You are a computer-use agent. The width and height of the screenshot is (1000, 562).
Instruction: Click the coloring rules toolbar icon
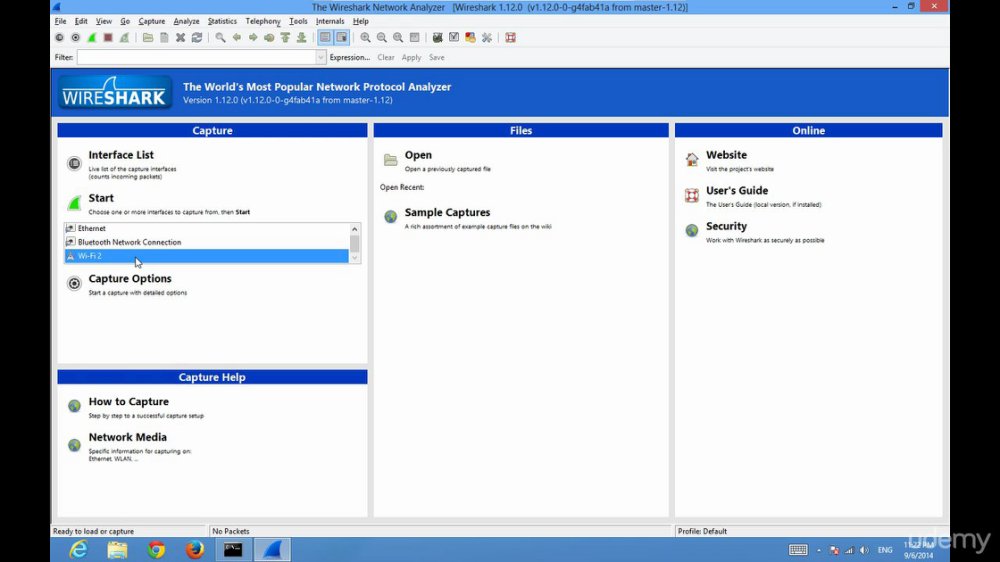[x=470, y=38]
